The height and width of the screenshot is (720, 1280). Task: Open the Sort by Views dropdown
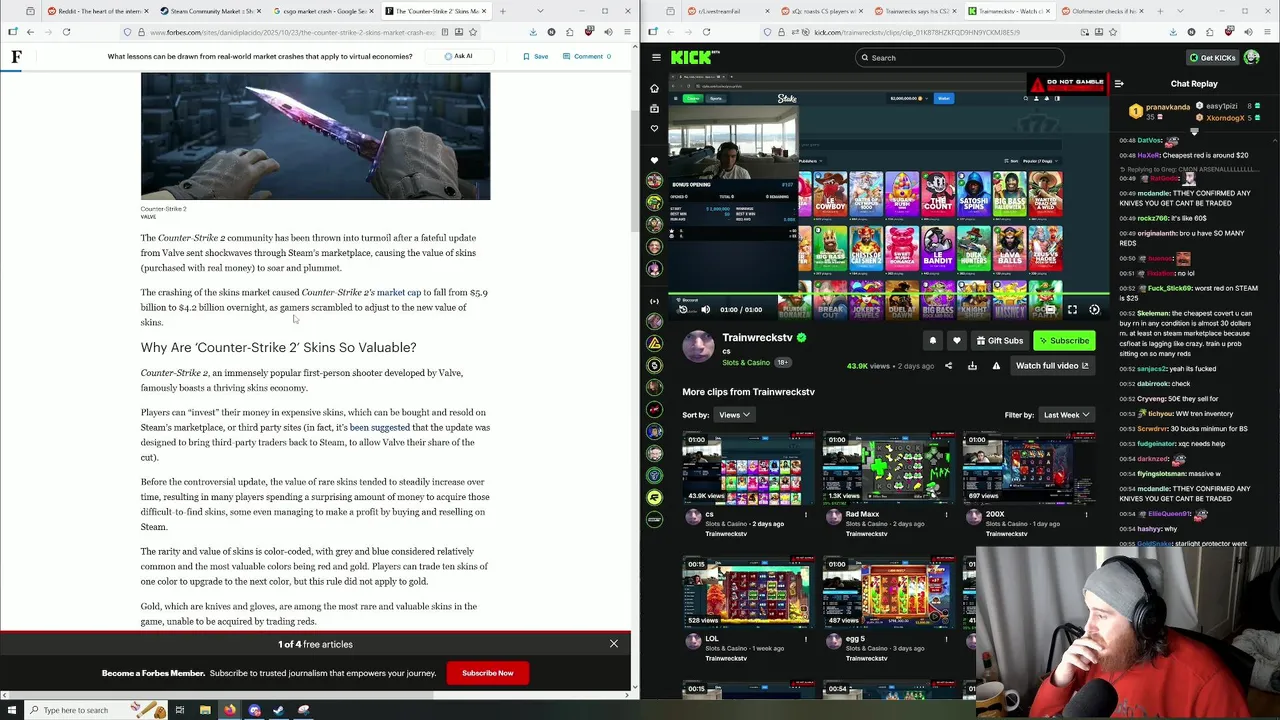point(733,415)
